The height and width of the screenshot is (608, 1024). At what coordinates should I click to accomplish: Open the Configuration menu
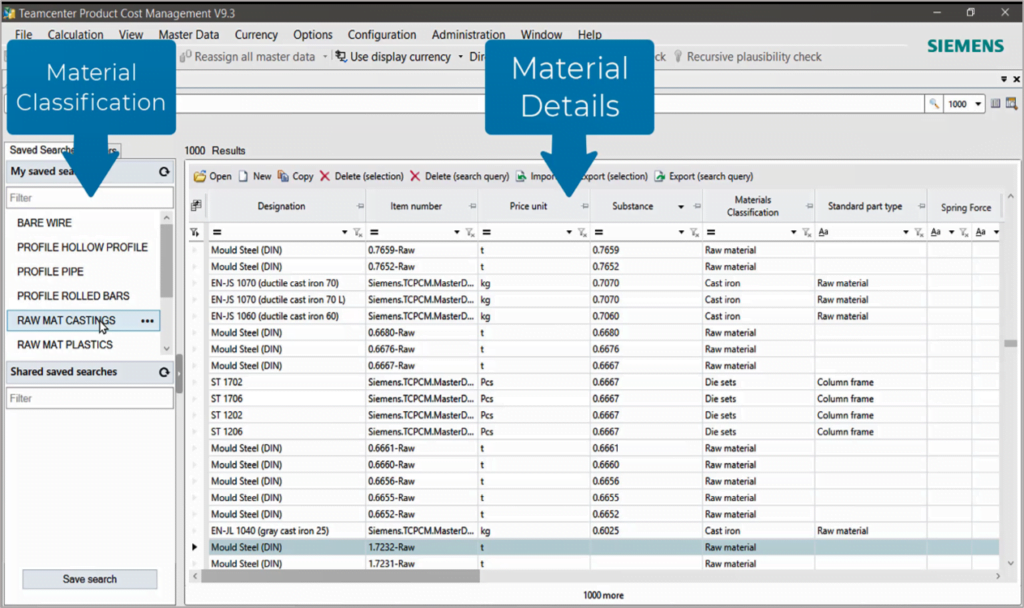tap(382, 35)
